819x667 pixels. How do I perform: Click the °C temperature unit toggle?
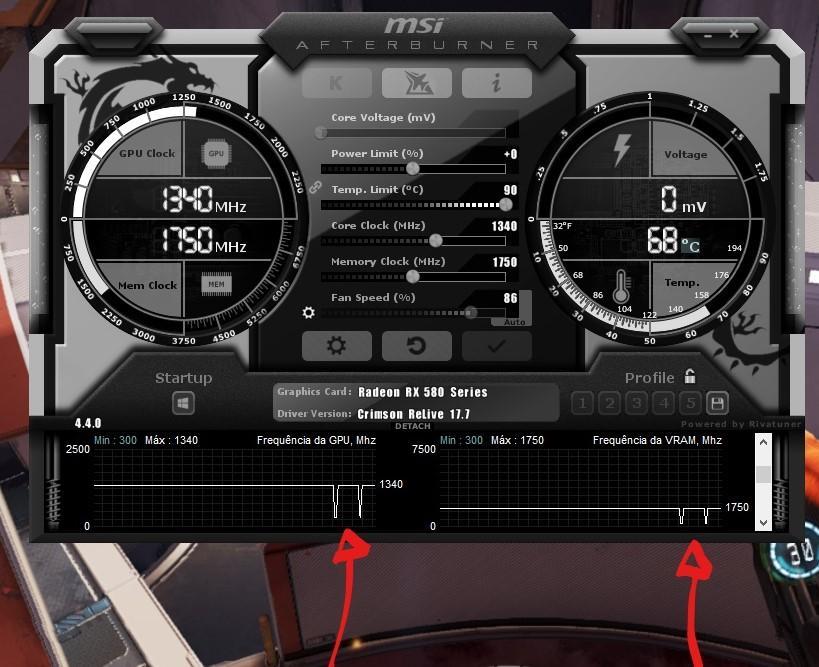690,245
